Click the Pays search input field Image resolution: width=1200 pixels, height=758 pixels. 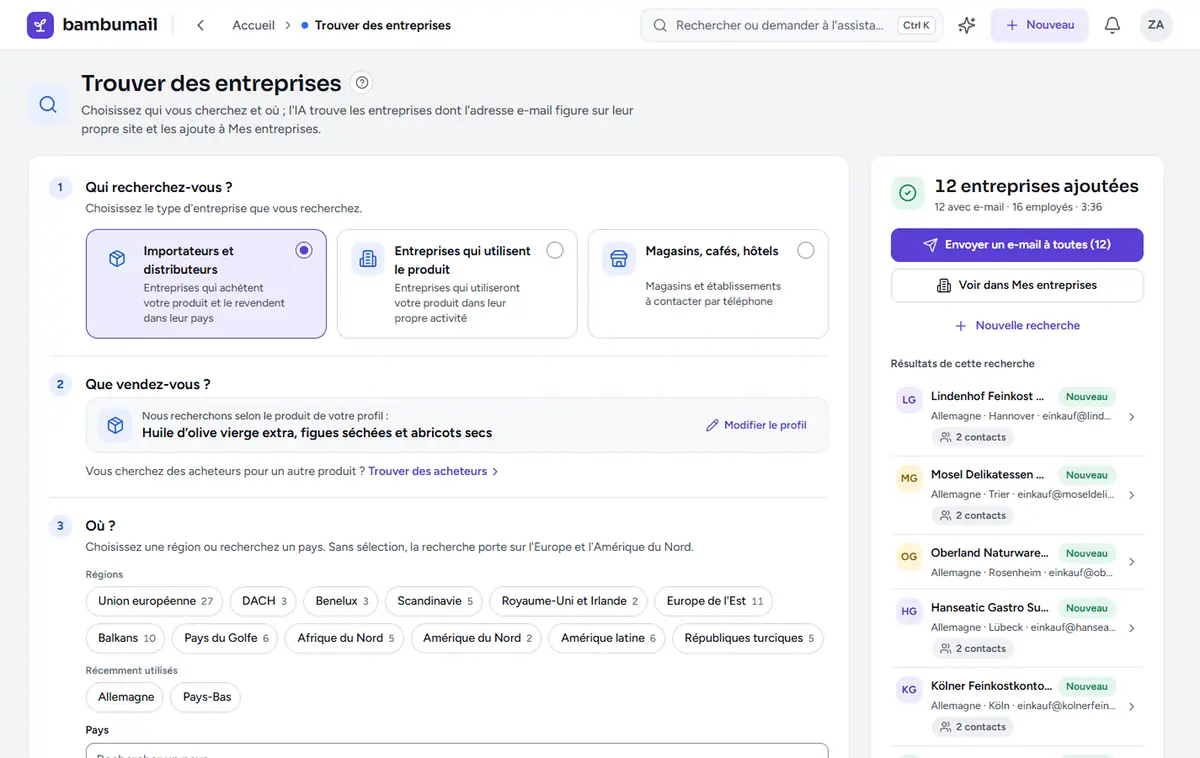click(457, 750)
